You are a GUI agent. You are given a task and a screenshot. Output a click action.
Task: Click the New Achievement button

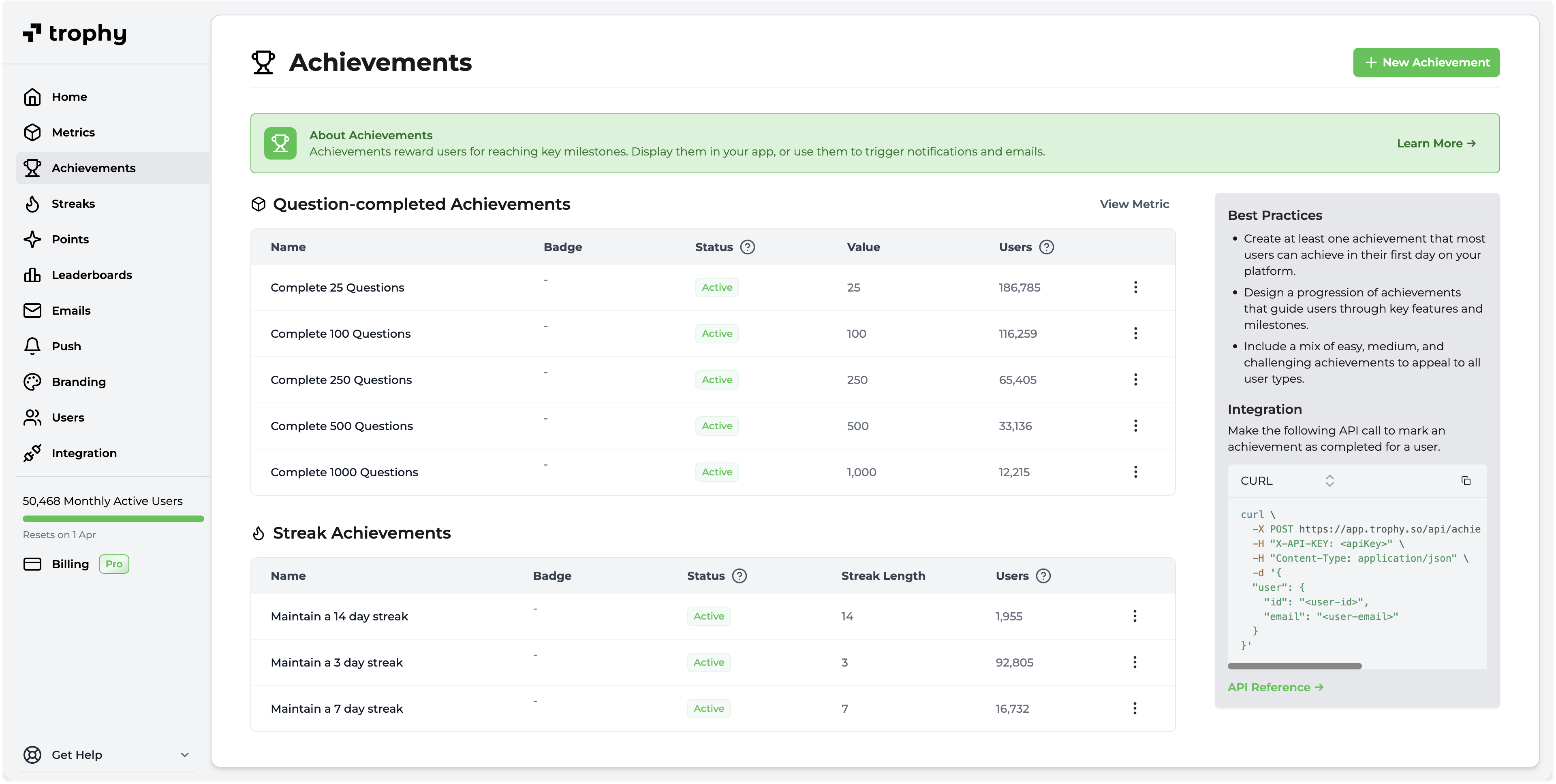click(1426, 62)
